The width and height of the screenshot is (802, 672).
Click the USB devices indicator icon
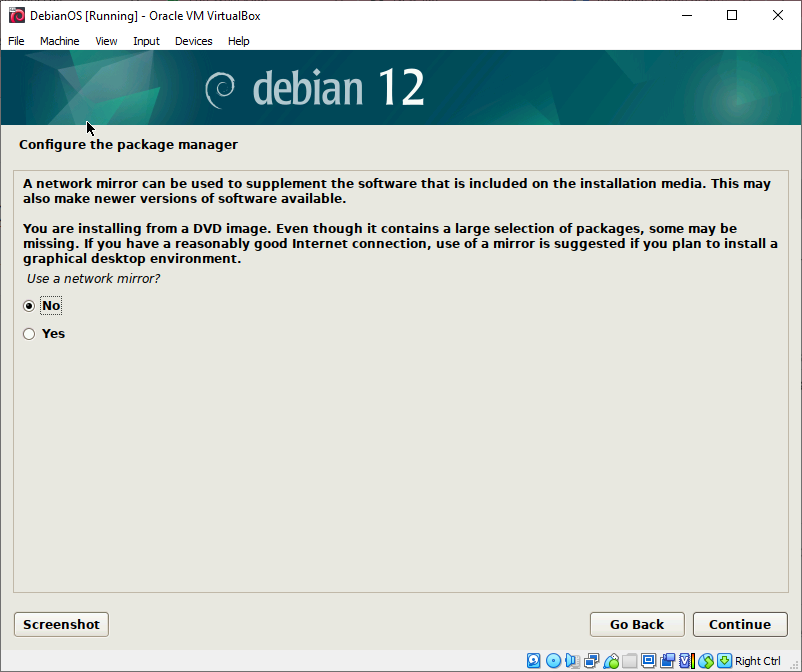(x=611, y=661)
